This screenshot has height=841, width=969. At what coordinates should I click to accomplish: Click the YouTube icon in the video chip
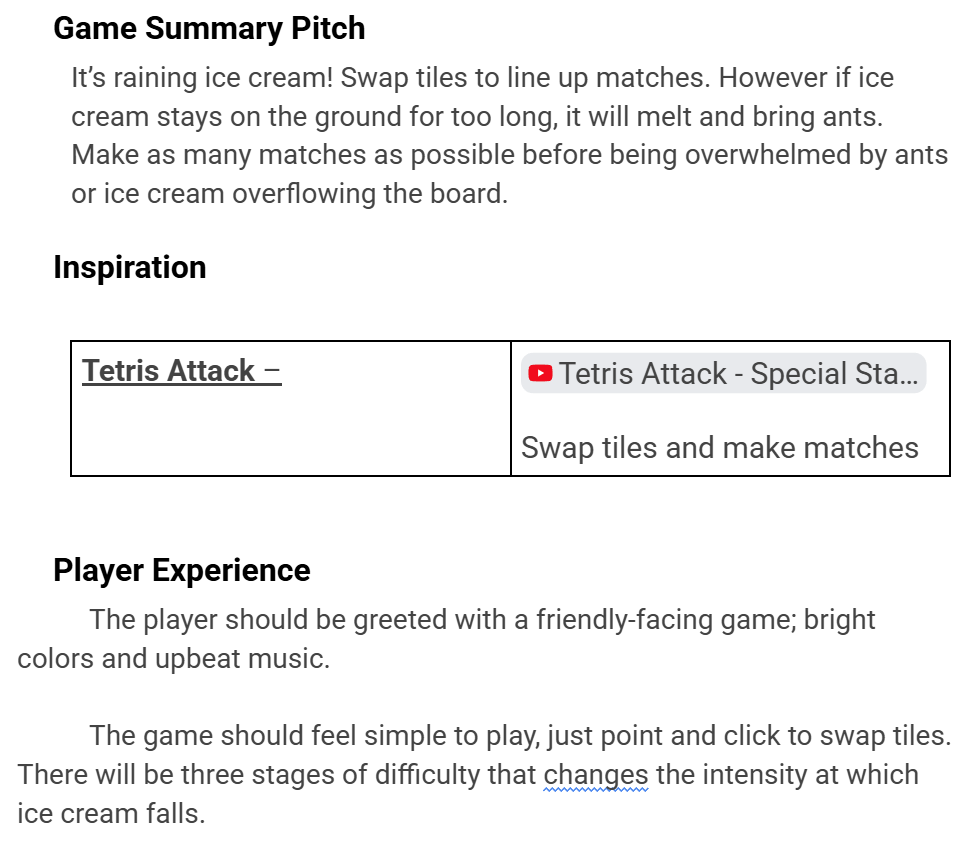coord(540,373)
